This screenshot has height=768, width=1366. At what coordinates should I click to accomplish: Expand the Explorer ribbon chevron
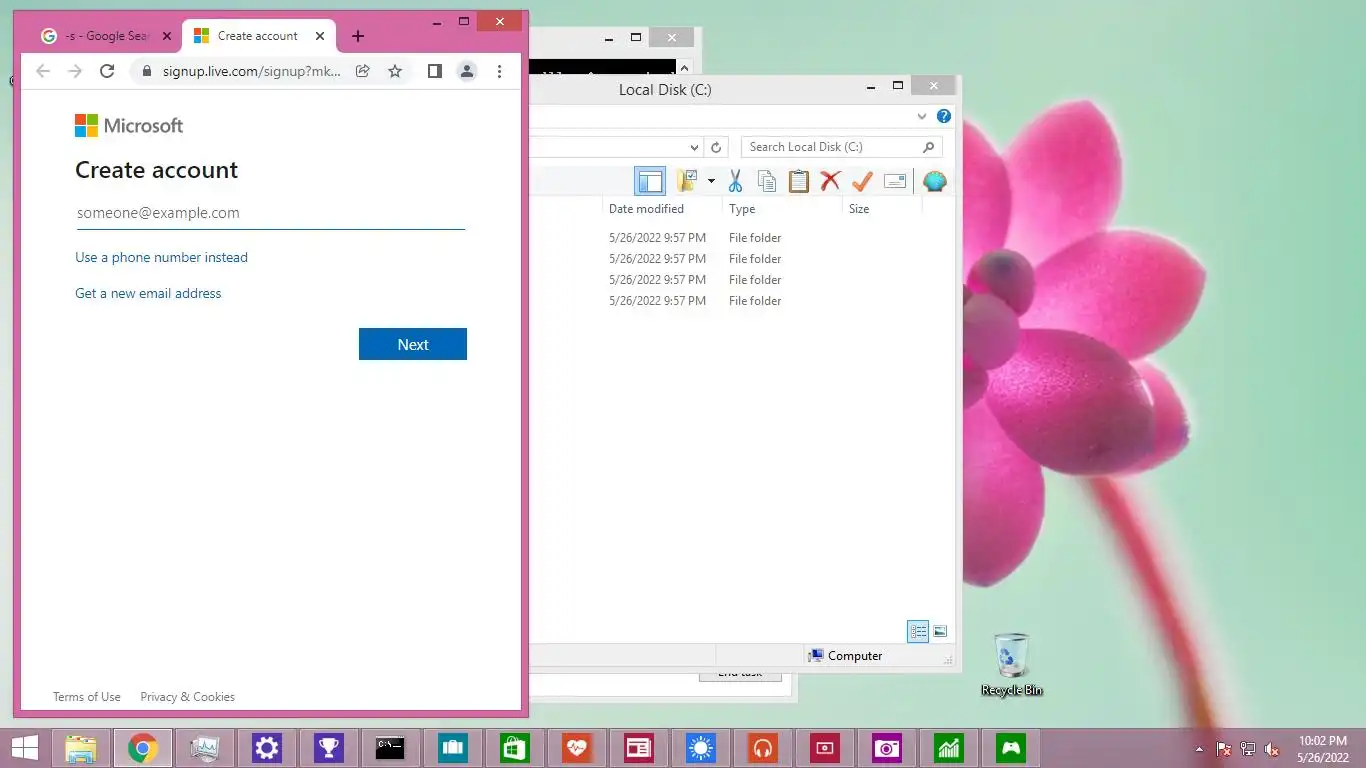923,117
